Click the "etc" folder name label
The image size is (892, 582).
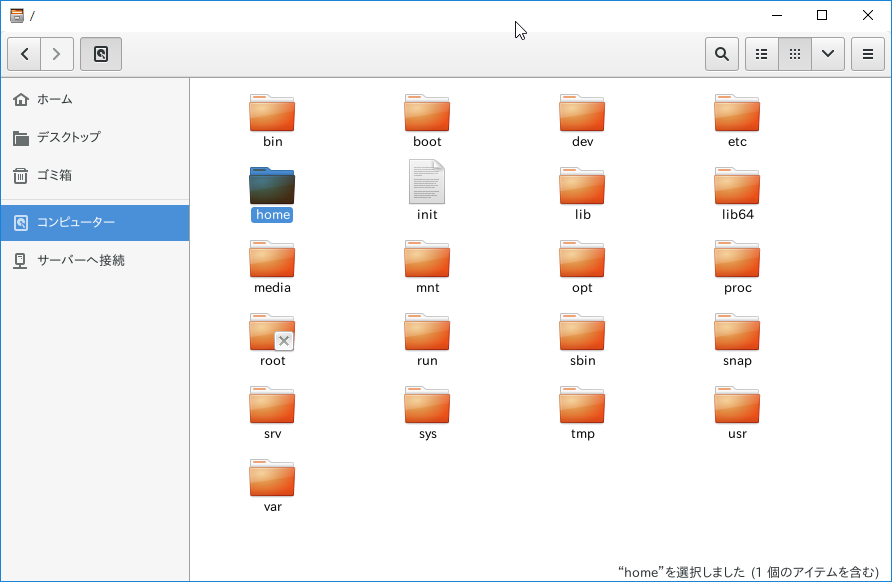(x=737, y=142)
